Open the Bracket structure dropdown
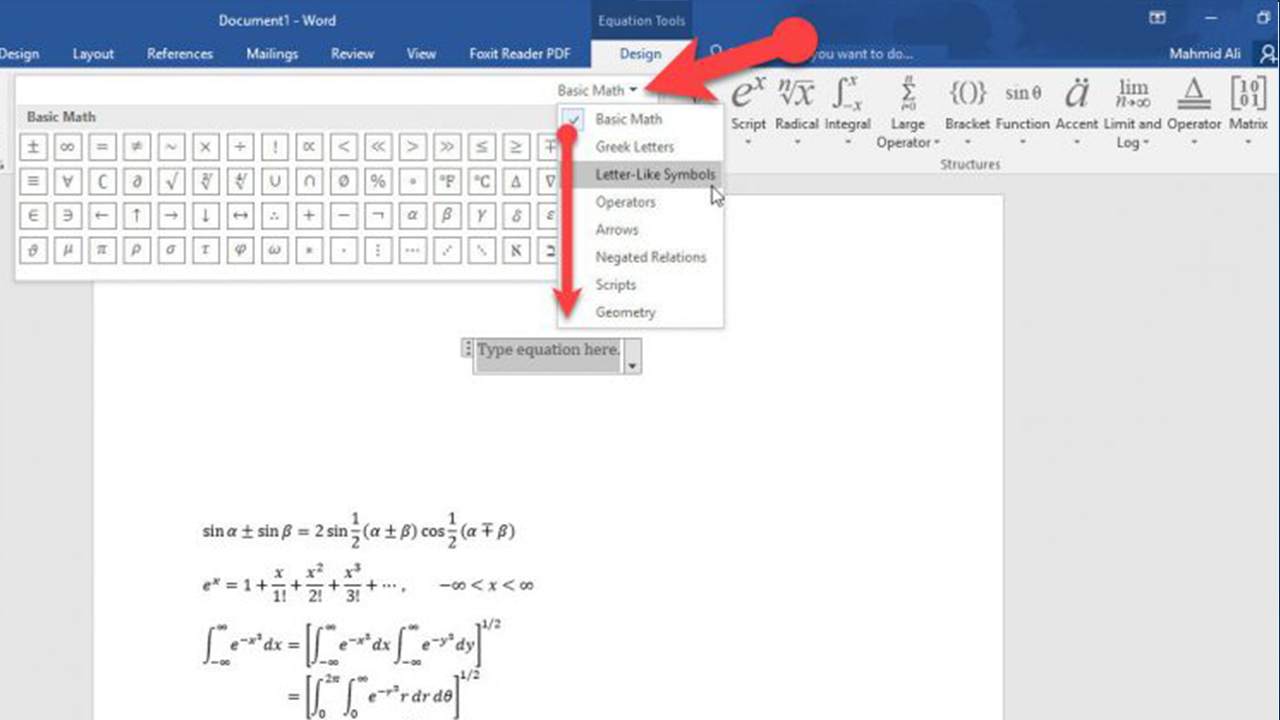This screenshot has width=1280, height=720. click(967, 111)
